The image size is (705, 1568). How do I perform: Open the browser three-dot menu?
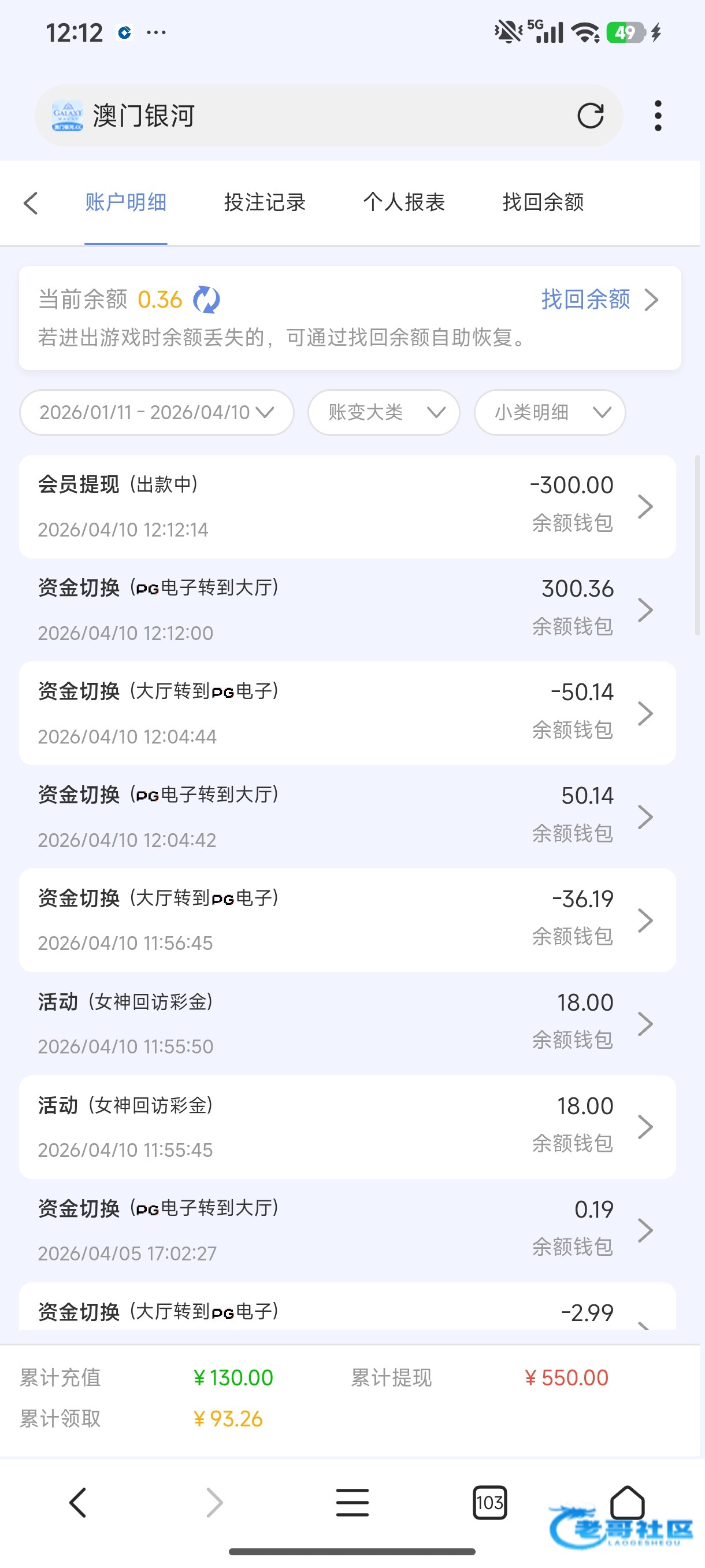tap(658, 116)
